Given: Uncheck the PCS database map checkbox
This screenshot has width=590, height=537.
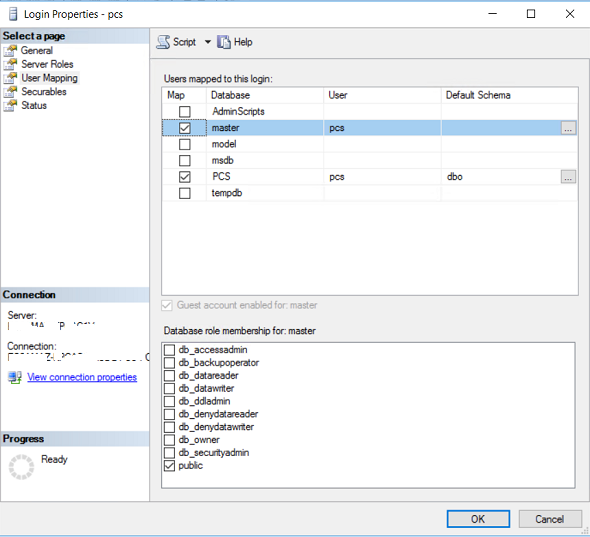Looking at the screenshot, I should pyautogui.click(x=184, y=177).
